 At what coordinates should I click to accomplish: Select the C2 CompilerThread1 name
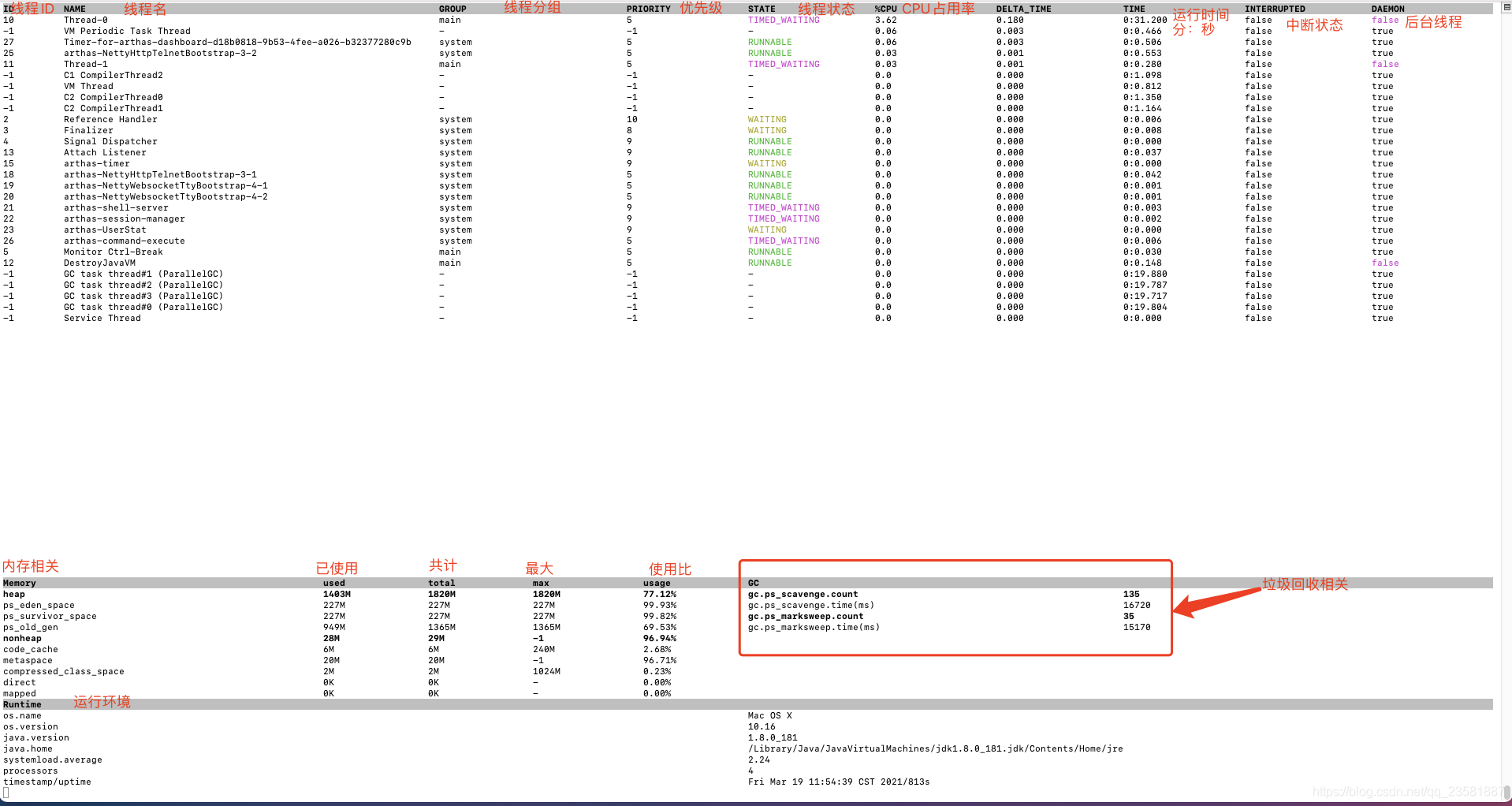(114, 109)
